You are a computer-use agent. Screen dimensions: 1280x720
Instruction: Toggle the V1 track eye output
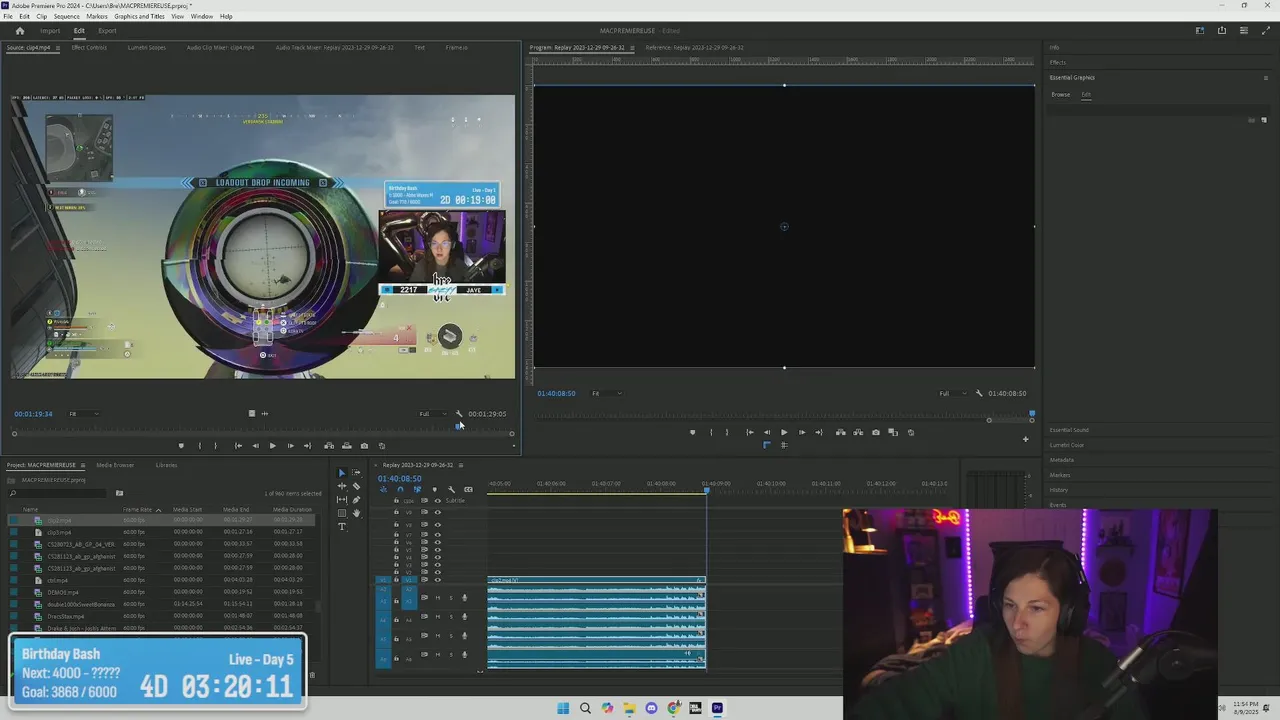pyautogui.click(x=437, y=580)
